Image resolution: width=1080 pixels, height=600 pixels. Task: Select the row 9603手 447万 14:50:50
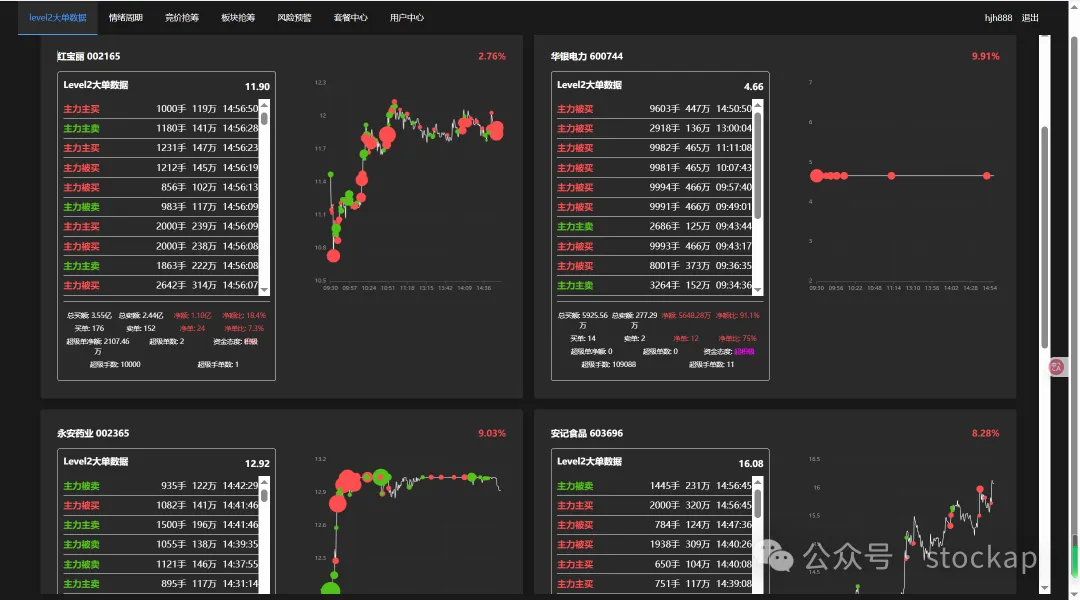654,109
